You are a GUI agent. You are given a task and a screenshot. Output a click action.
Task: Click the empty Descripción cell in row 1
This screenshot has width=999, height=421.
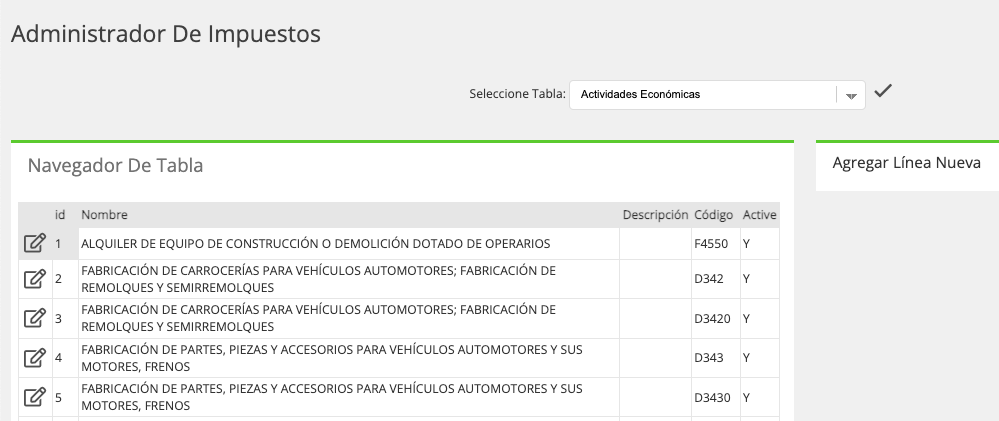[655, 244]
